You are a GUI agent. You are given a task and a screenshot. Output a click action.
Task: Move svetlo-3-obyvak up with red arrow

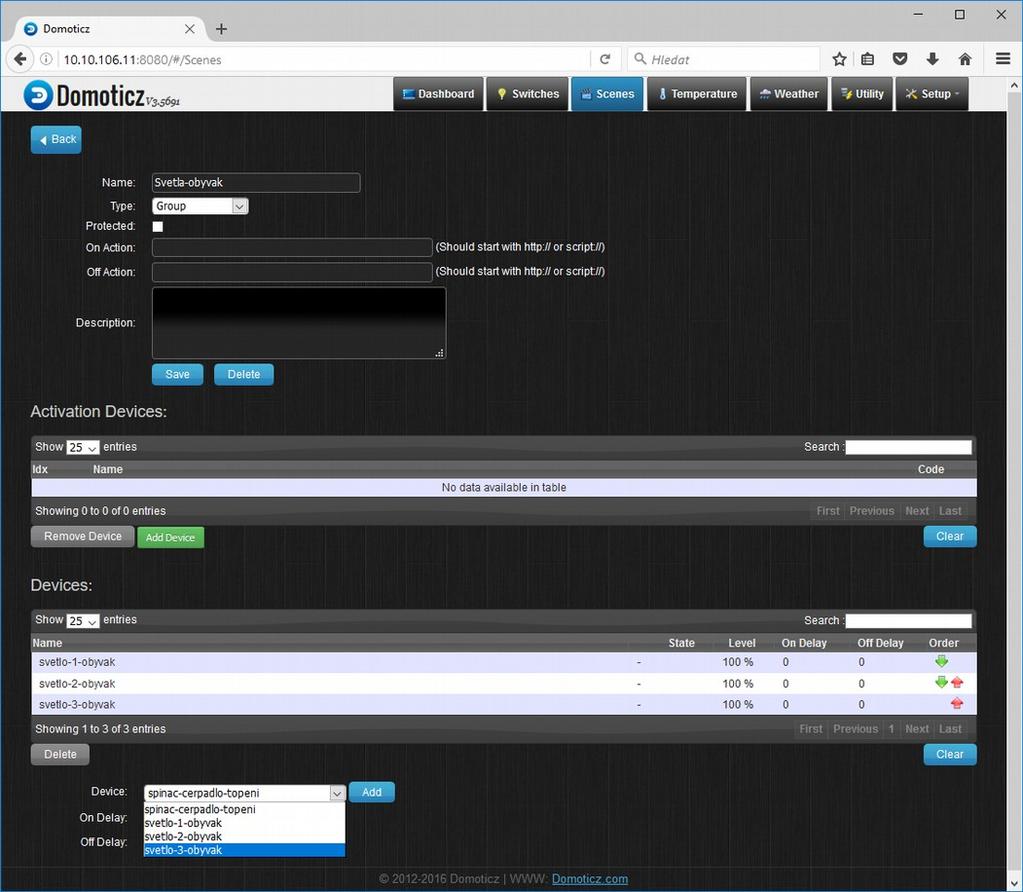tap(957, 703)
